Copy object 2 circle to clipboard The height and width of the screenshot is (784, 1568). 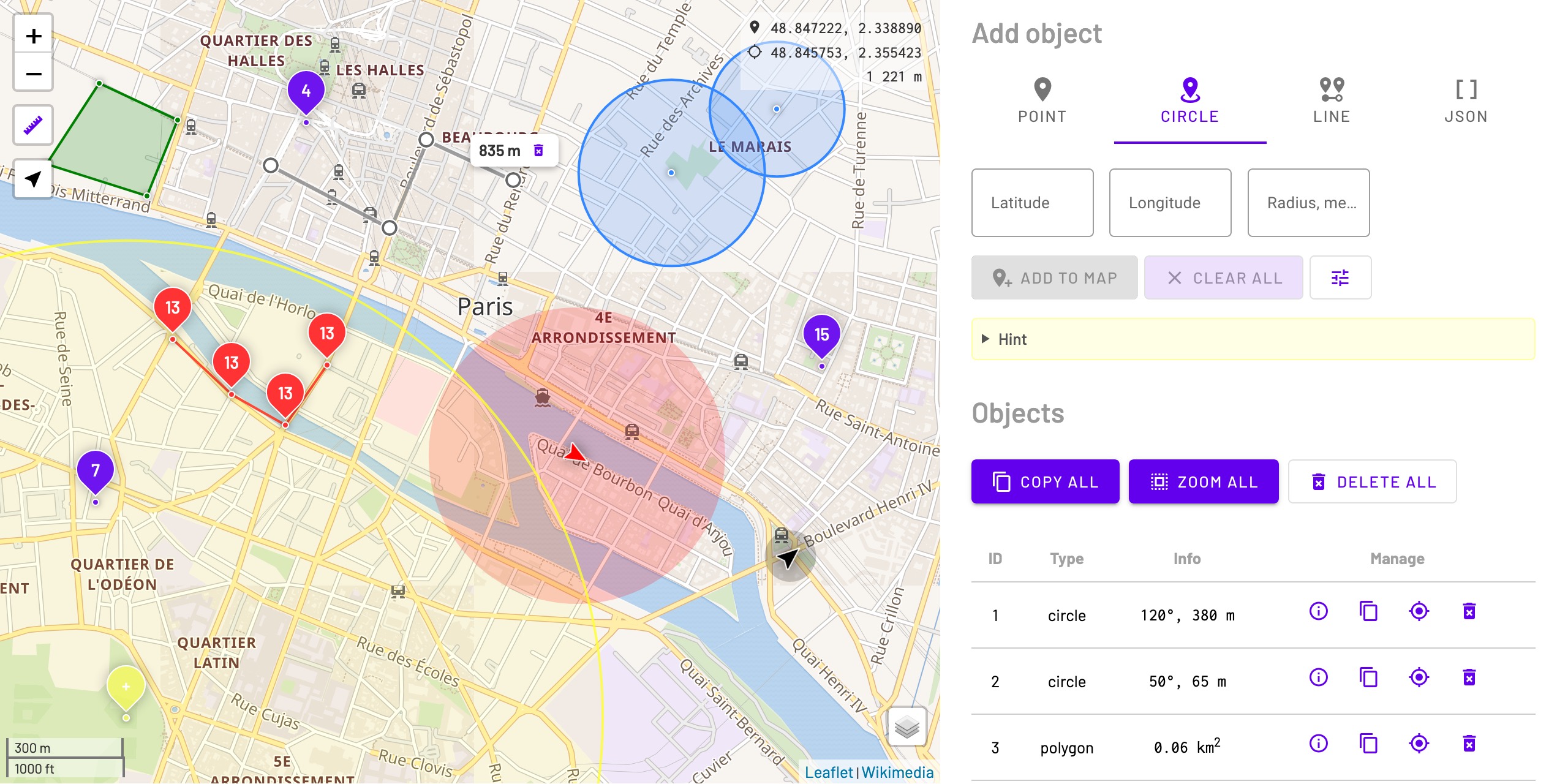(x=1368, y=677)
